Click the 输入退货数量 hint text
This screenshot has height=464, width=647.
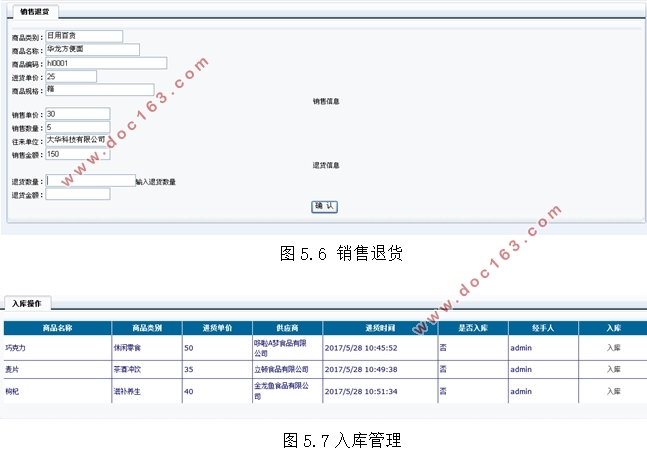(156, 181)
